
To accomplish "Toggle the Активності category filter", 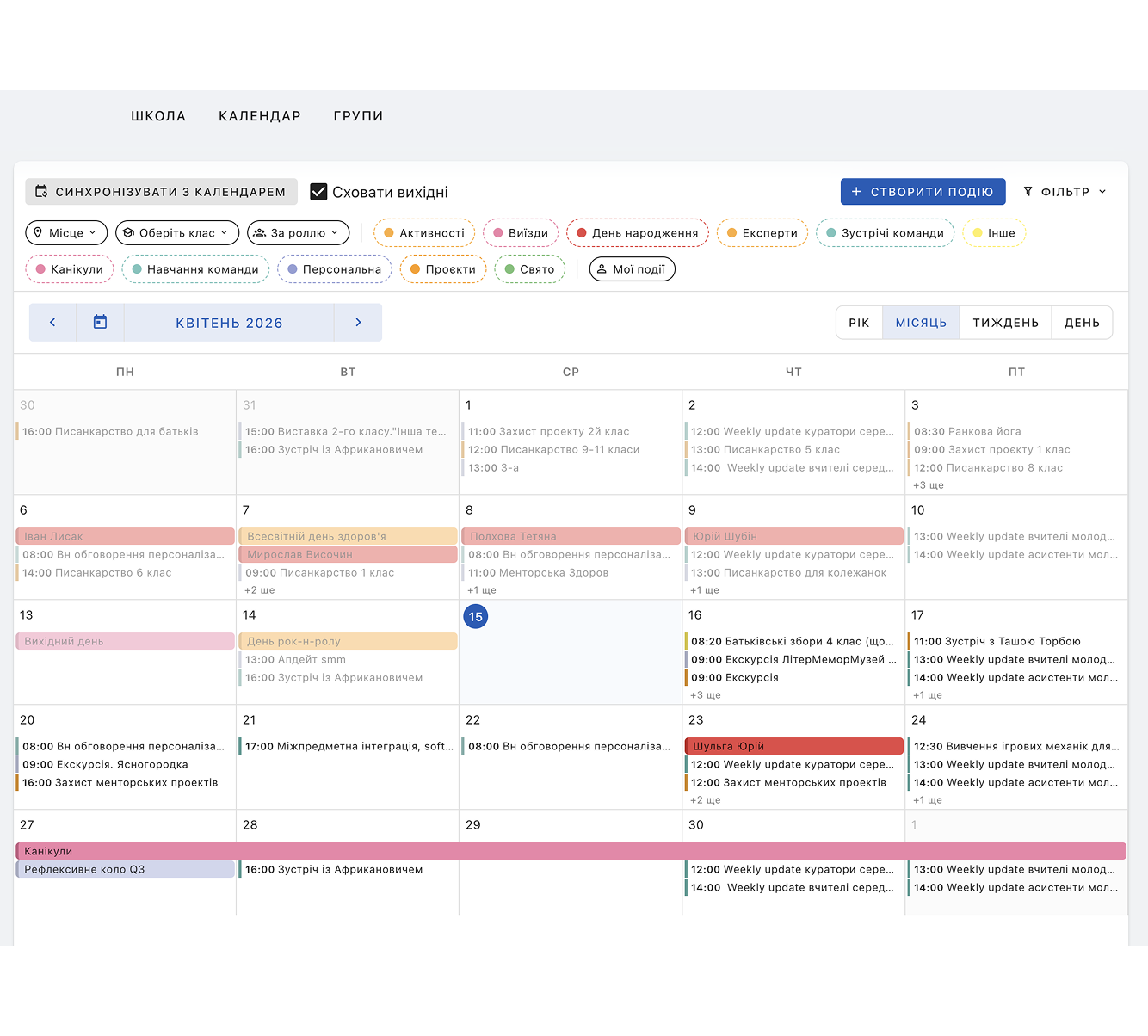I will coord(424,233).
